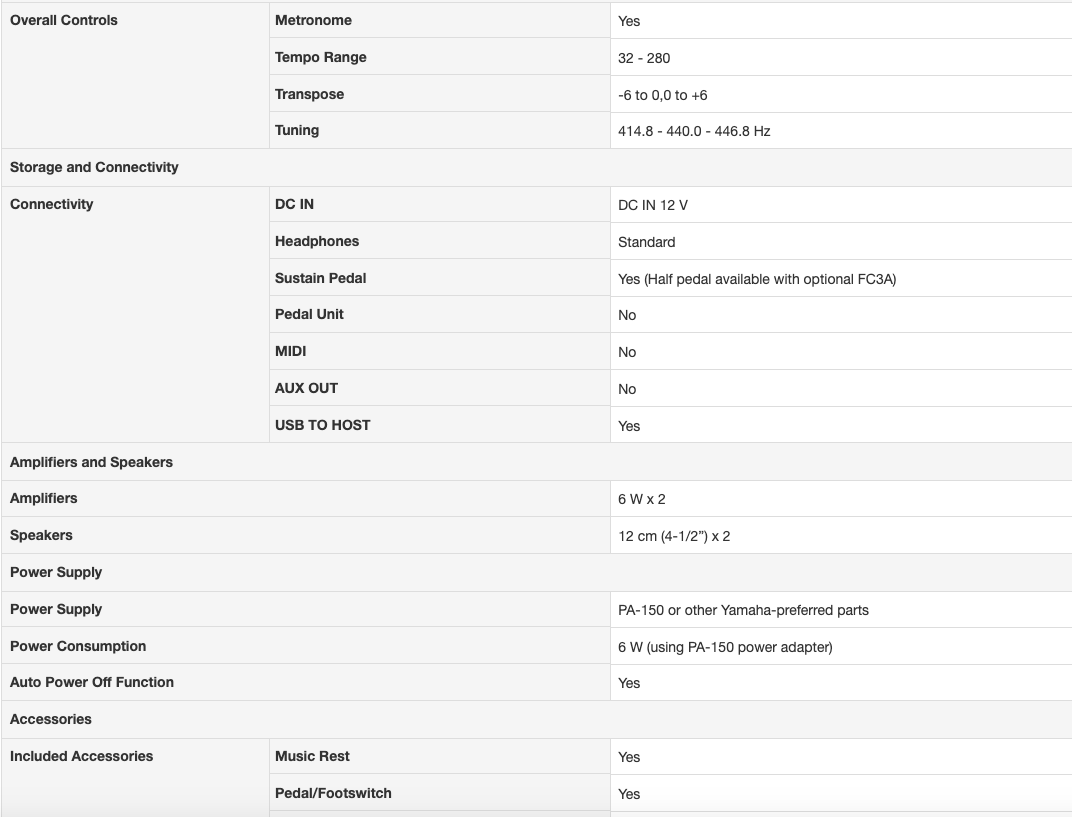Click the Speakers size value

point(674,536)
